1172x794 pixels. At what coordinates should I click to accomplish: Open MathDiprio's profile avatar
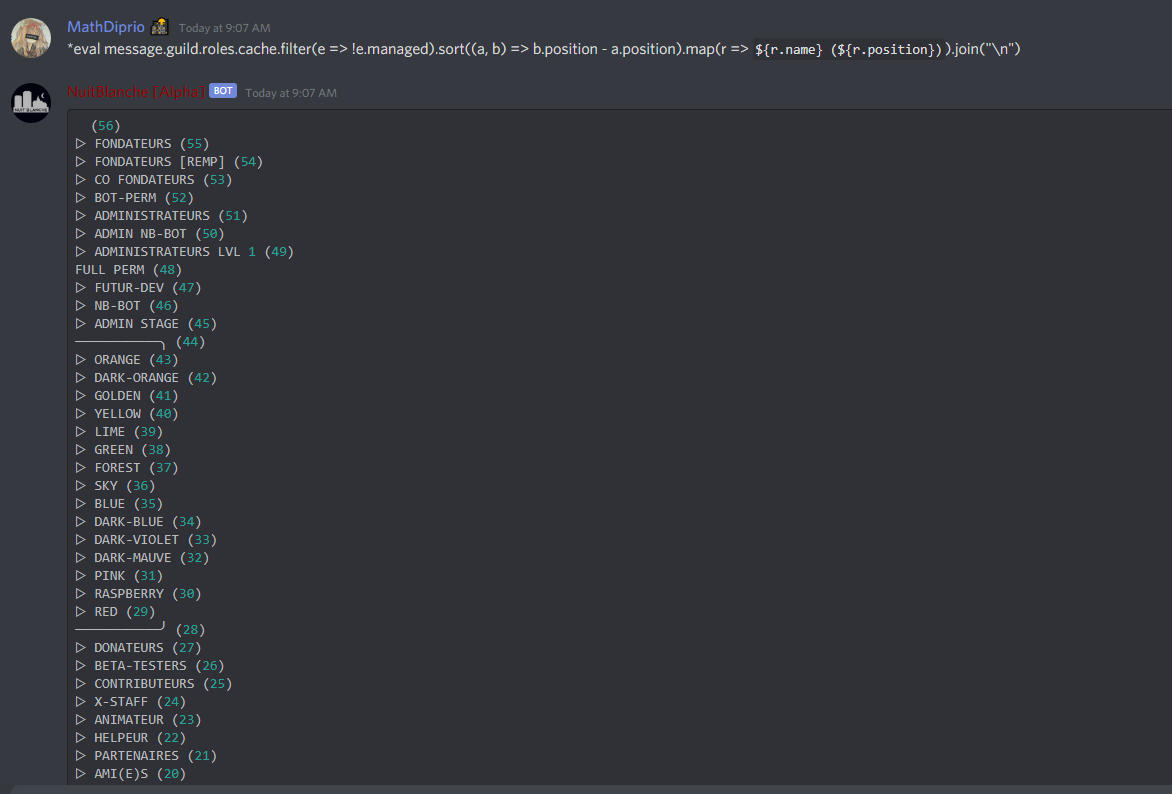pos(31,38)
